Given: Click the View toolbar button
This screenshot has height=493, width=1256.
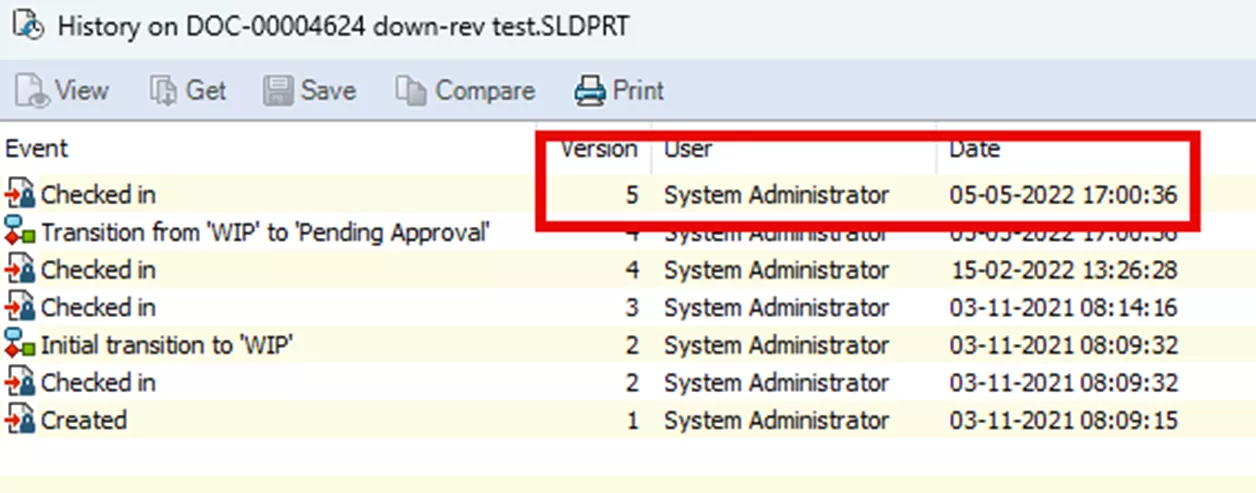Looking at the screenshot, I should tap(62, 91).
